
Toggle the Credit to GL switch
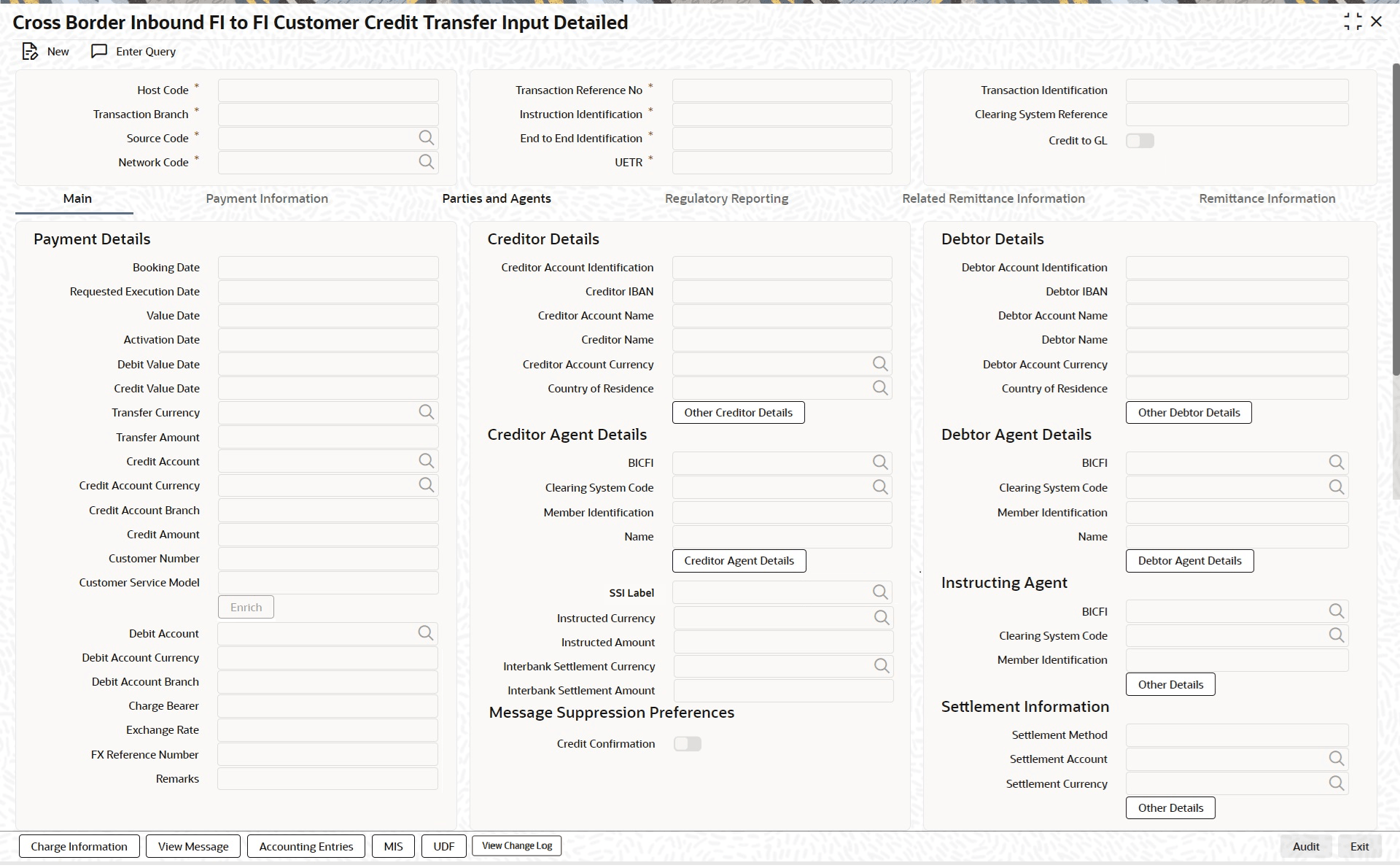[x=1140, y=141]
